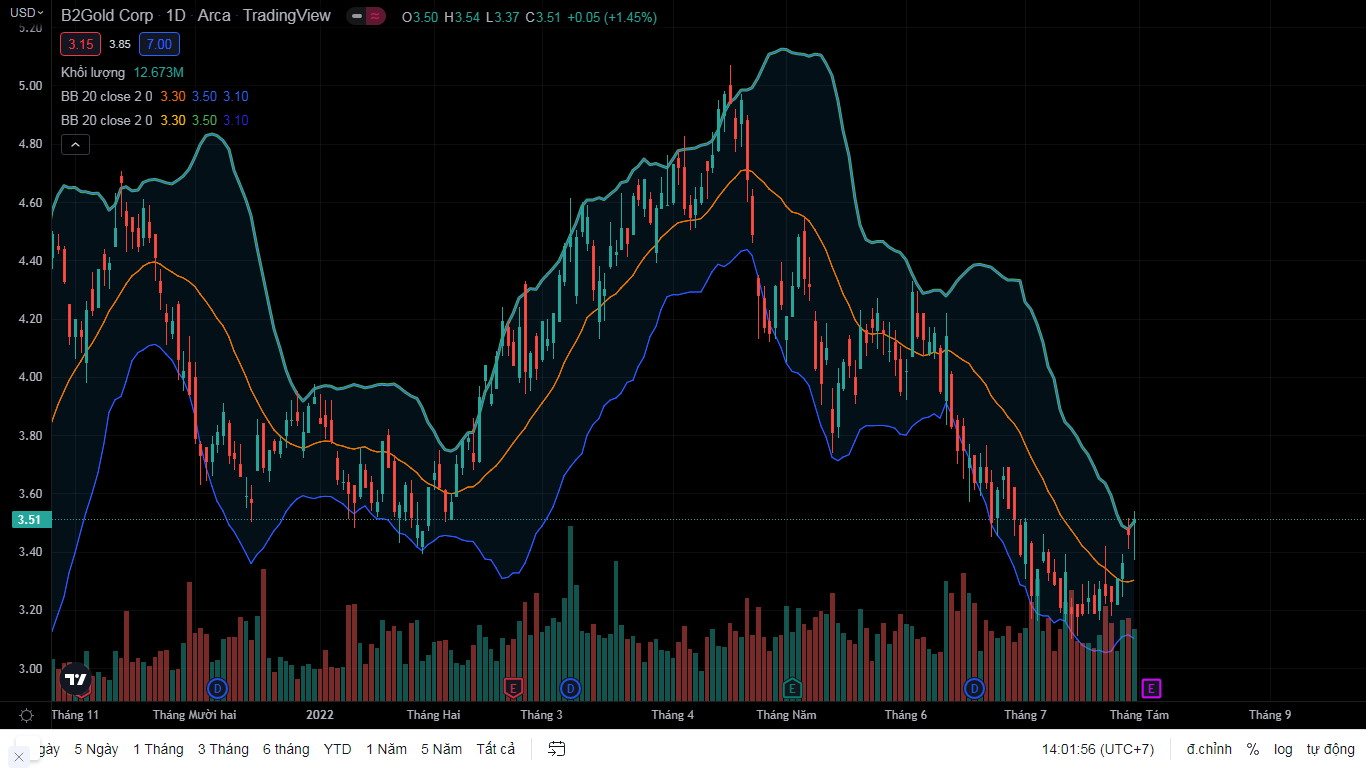Toggle tự động auto scale
The width and height of the screenshot is (1366, 768).
pos(1330,749)
